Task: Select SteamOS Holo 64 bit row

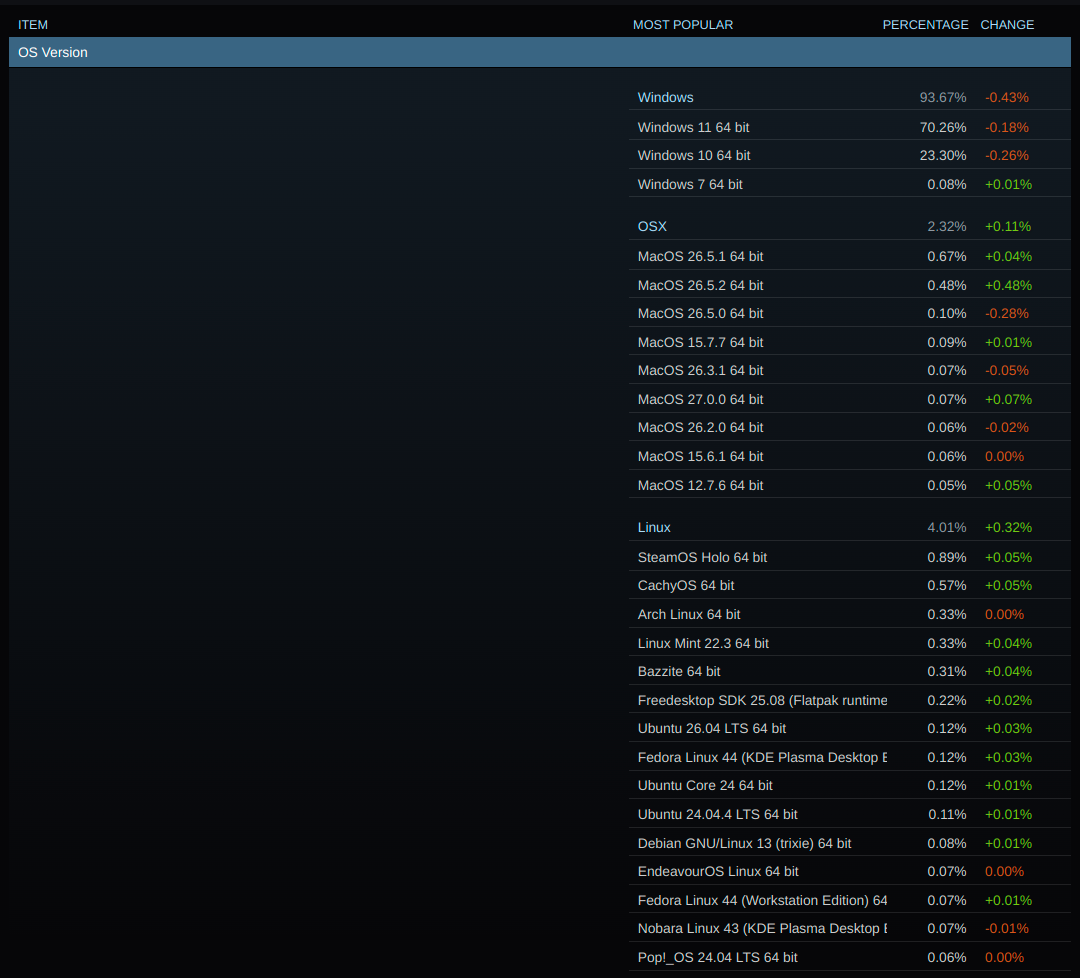Action: coord(849,557)
